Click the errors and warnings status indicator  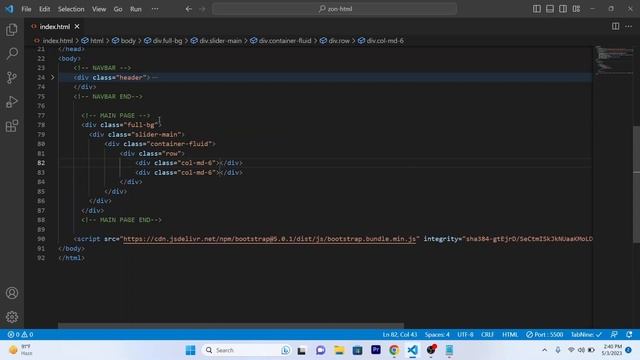20,334
